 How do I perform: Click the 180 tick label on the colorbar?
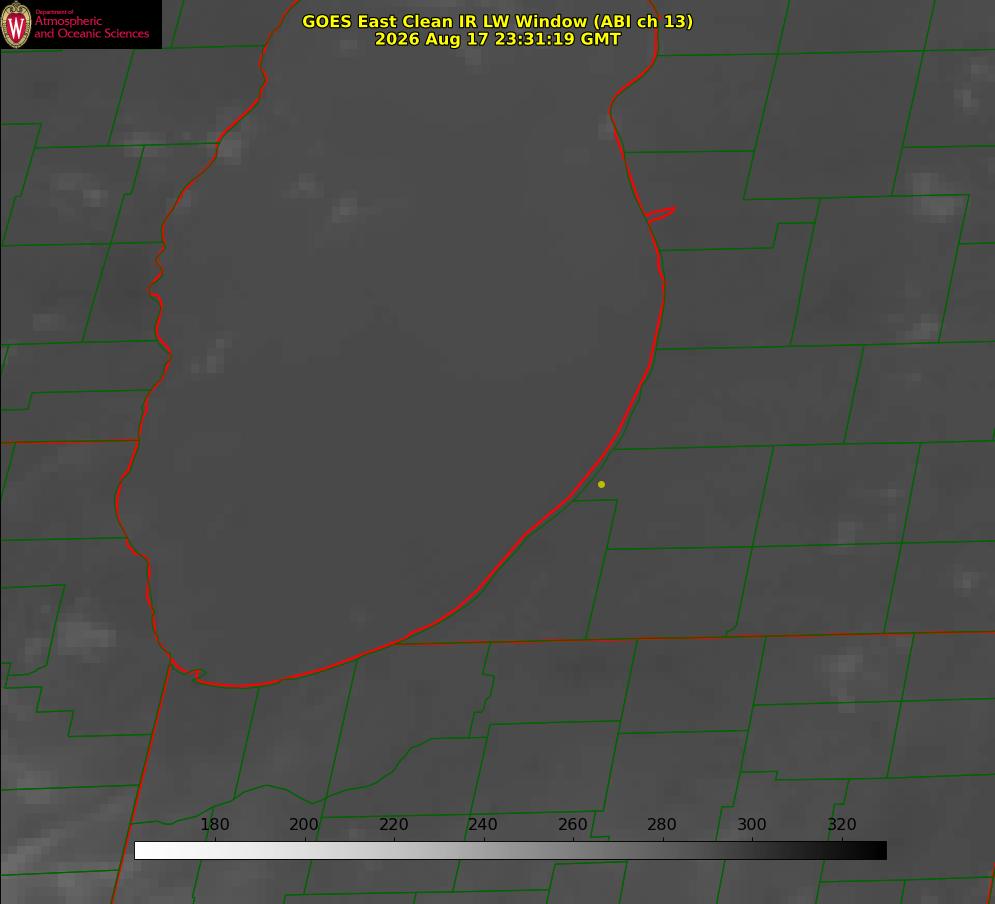coord(214,824)
